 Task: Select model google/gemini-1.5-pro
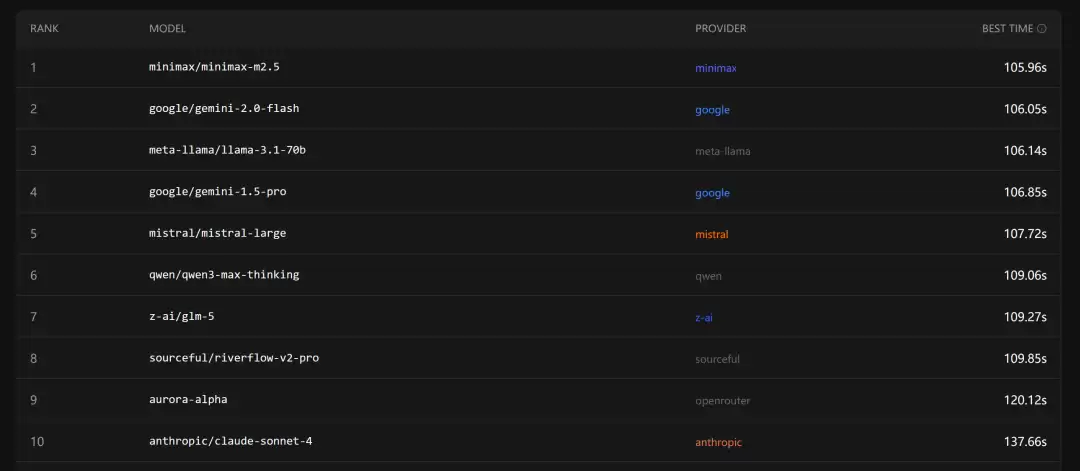[218, 191]
